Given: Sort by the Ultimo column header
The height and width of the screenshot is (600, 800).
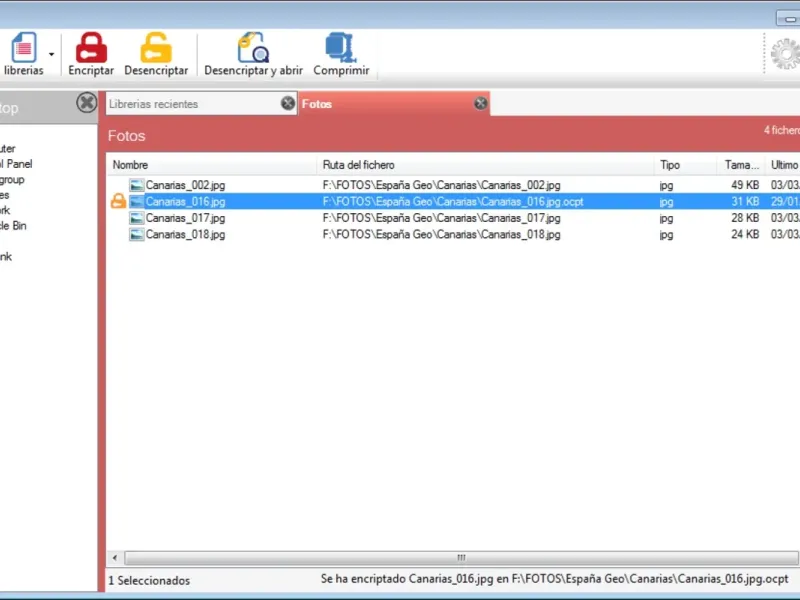Looking at the screenshot, I should point(783,165).
